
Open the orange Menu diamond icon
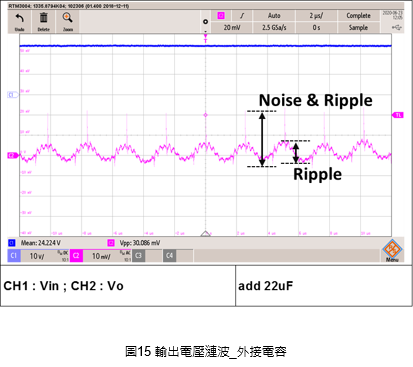click(x=392, y=249)
